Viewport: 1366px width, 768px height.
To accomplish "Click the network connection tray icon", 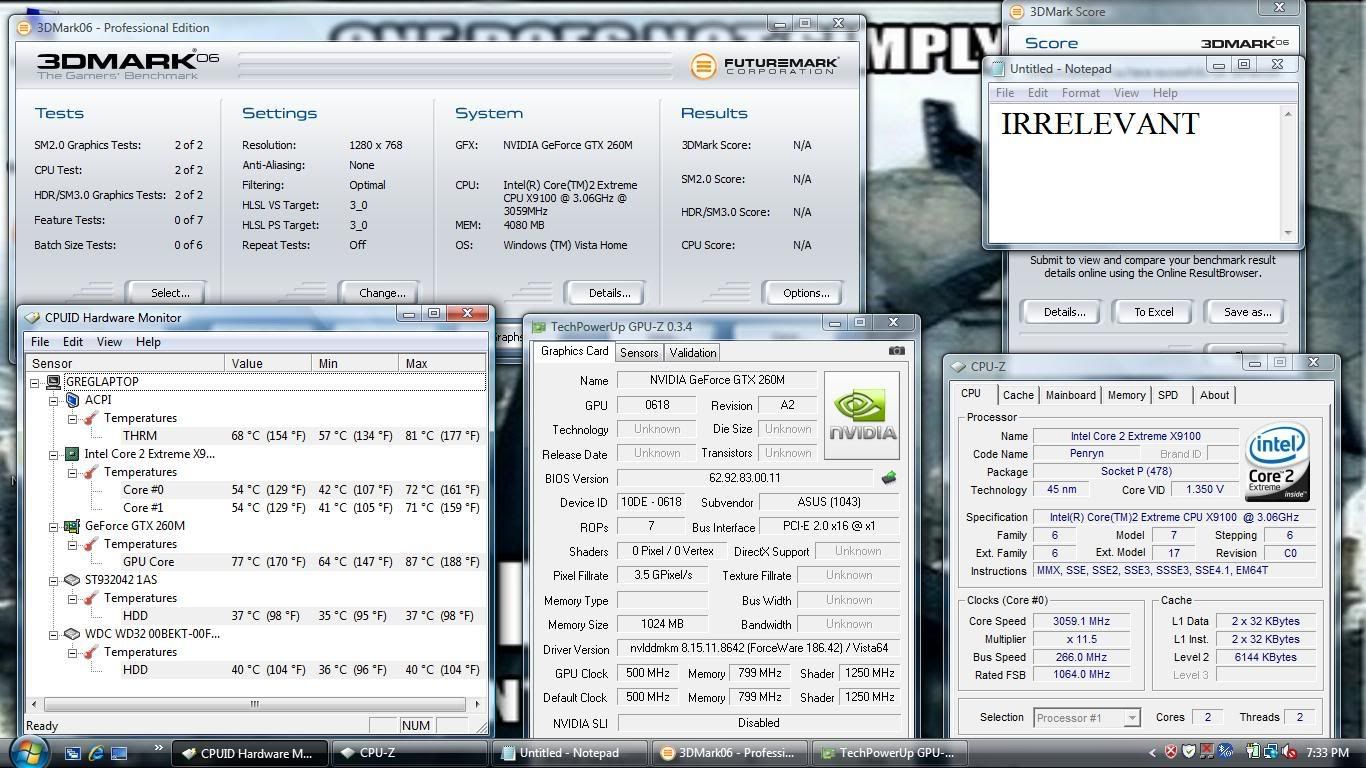I will (x=1270, y=752).
